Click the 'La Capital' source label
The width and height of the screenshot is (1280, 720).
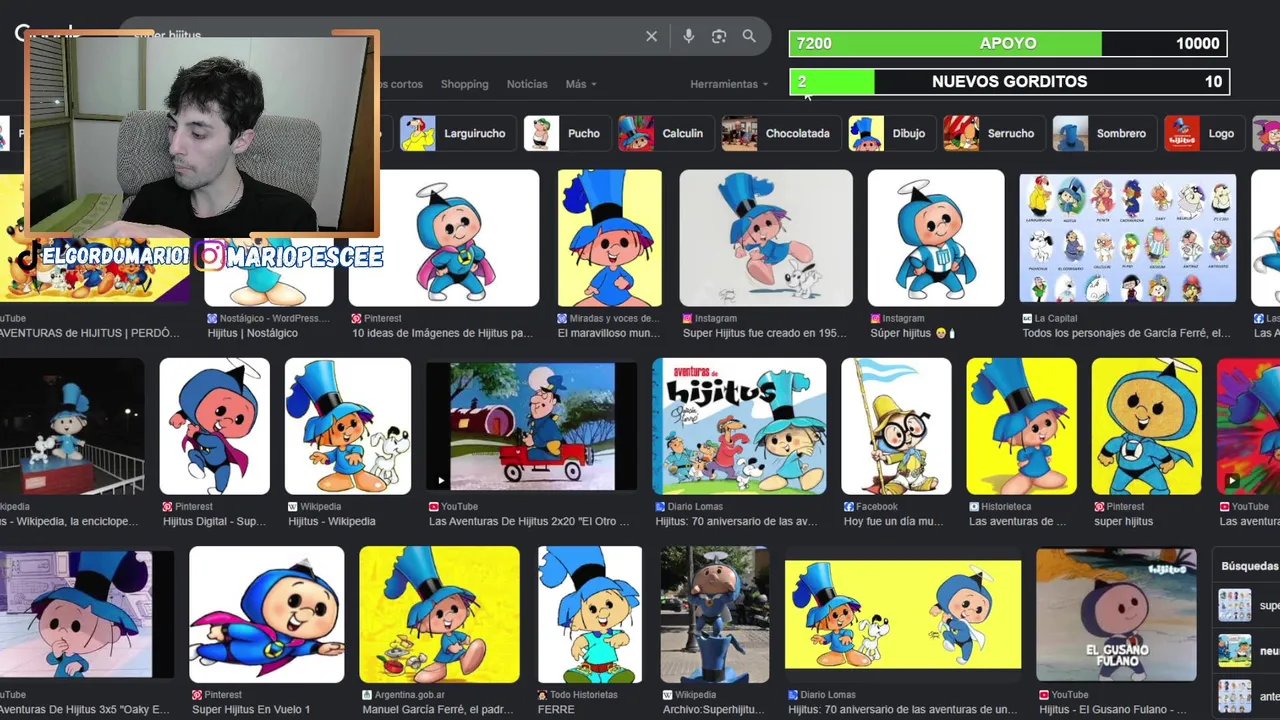1056,318
